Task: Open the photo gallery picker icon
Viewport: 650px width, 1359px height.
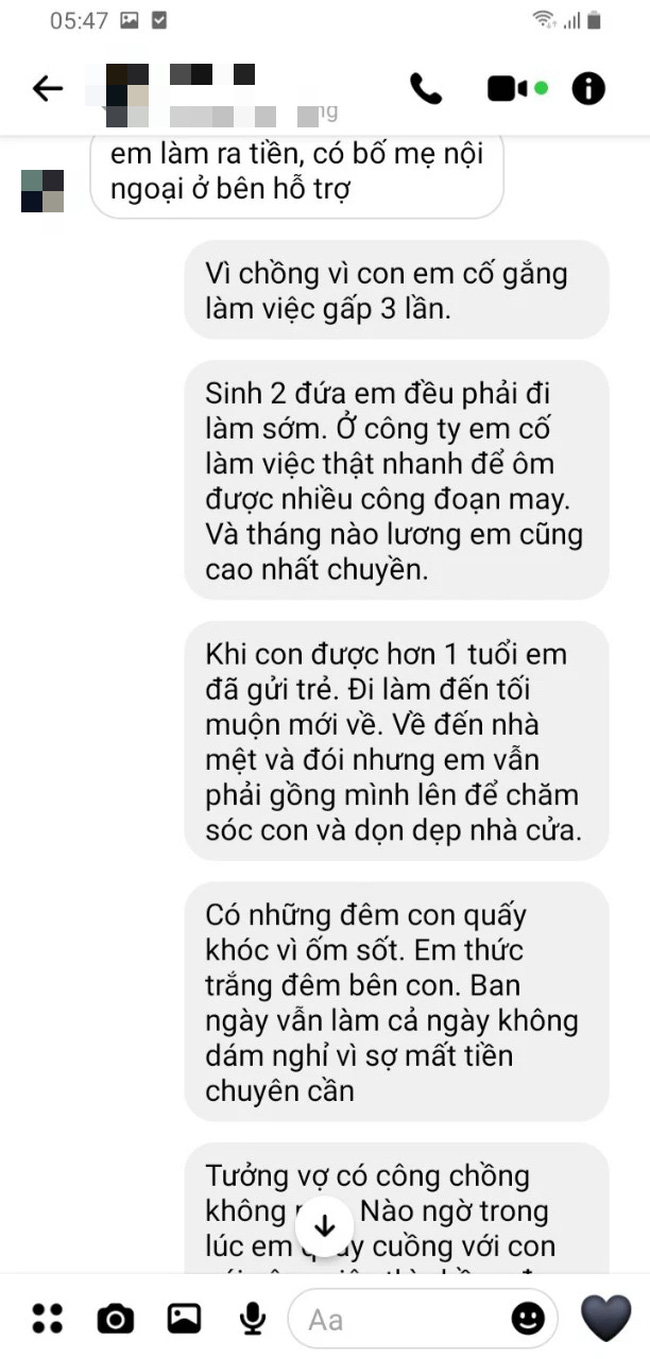Action: tap(184, 1318)
